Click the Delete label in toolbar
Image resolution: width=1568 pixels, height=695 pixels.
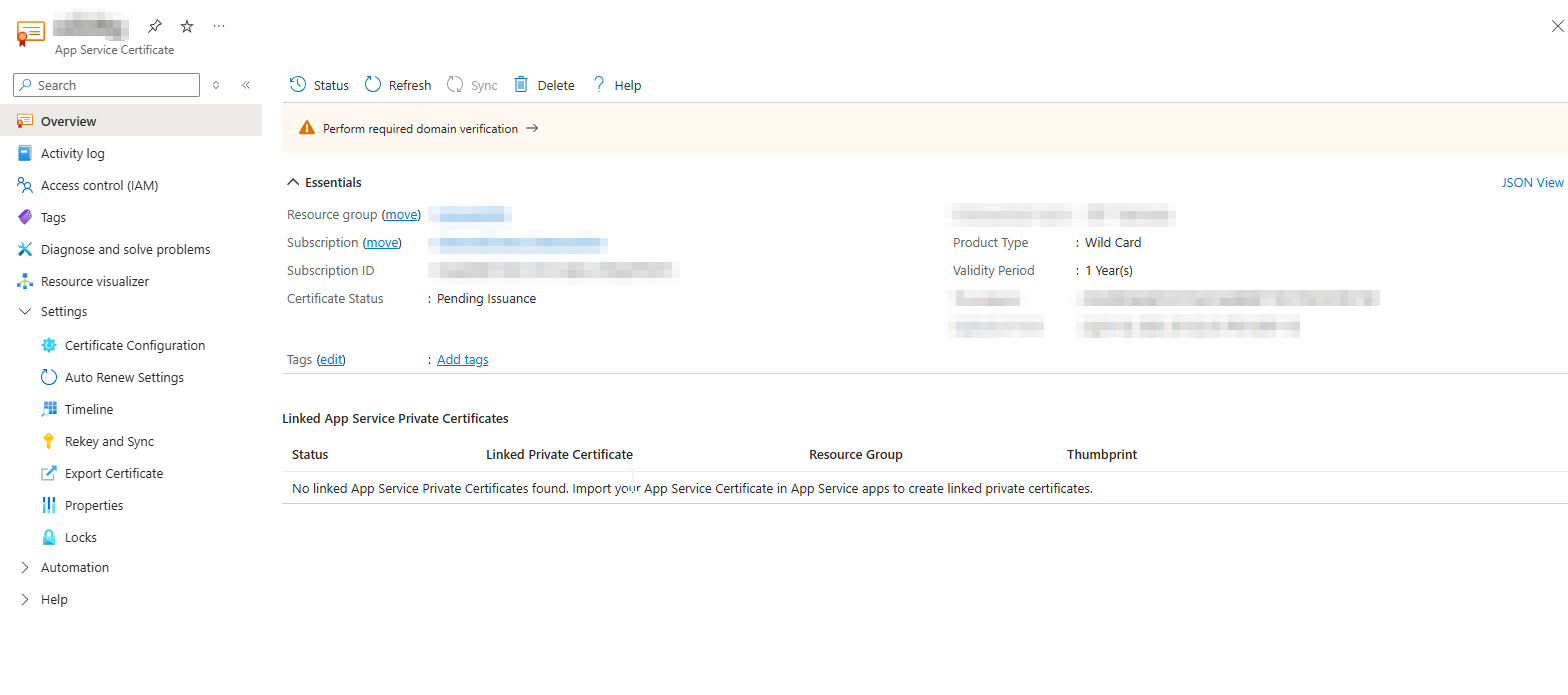tap(556, 85)
